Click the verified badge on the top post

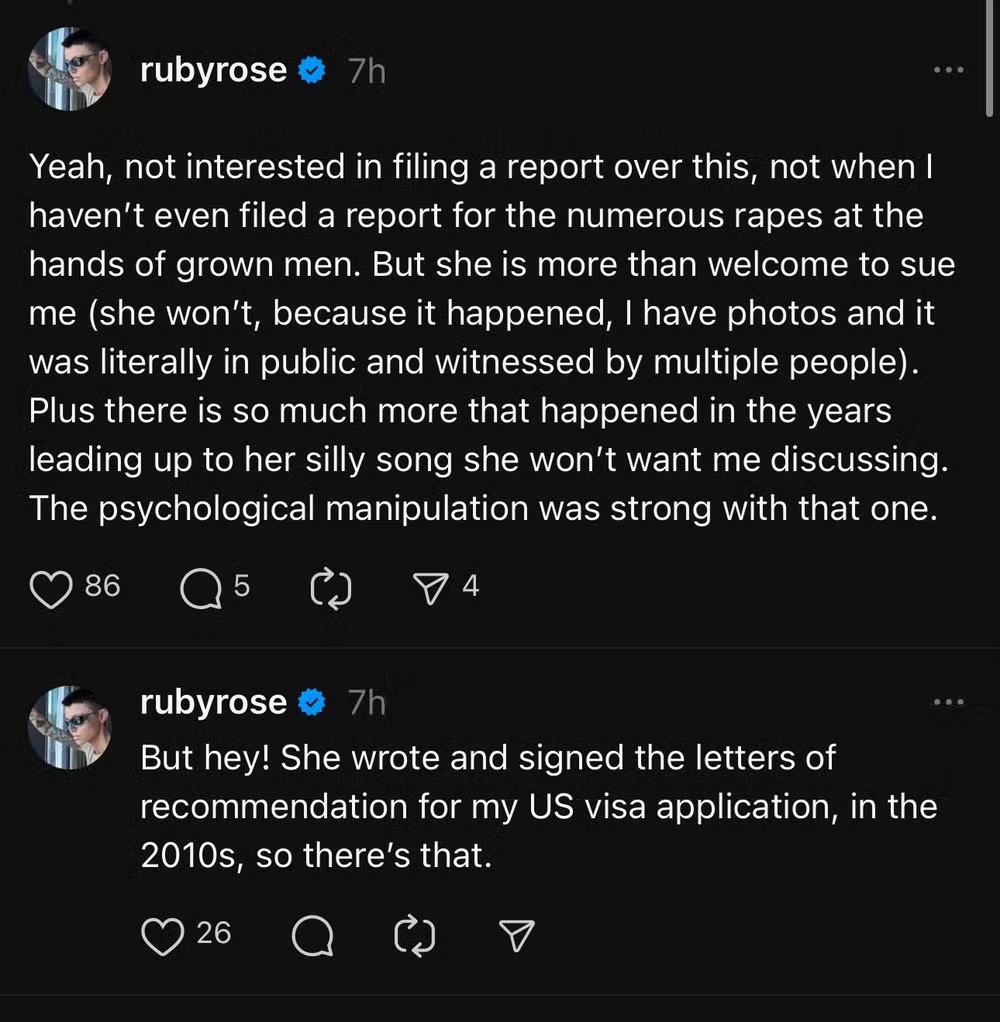[313, 71]
